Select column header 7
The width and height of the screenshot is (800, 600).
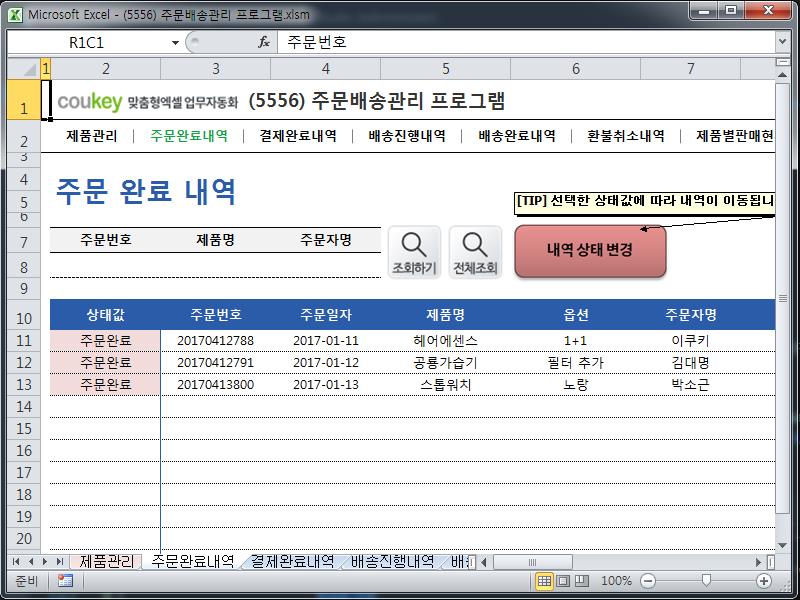690,68
